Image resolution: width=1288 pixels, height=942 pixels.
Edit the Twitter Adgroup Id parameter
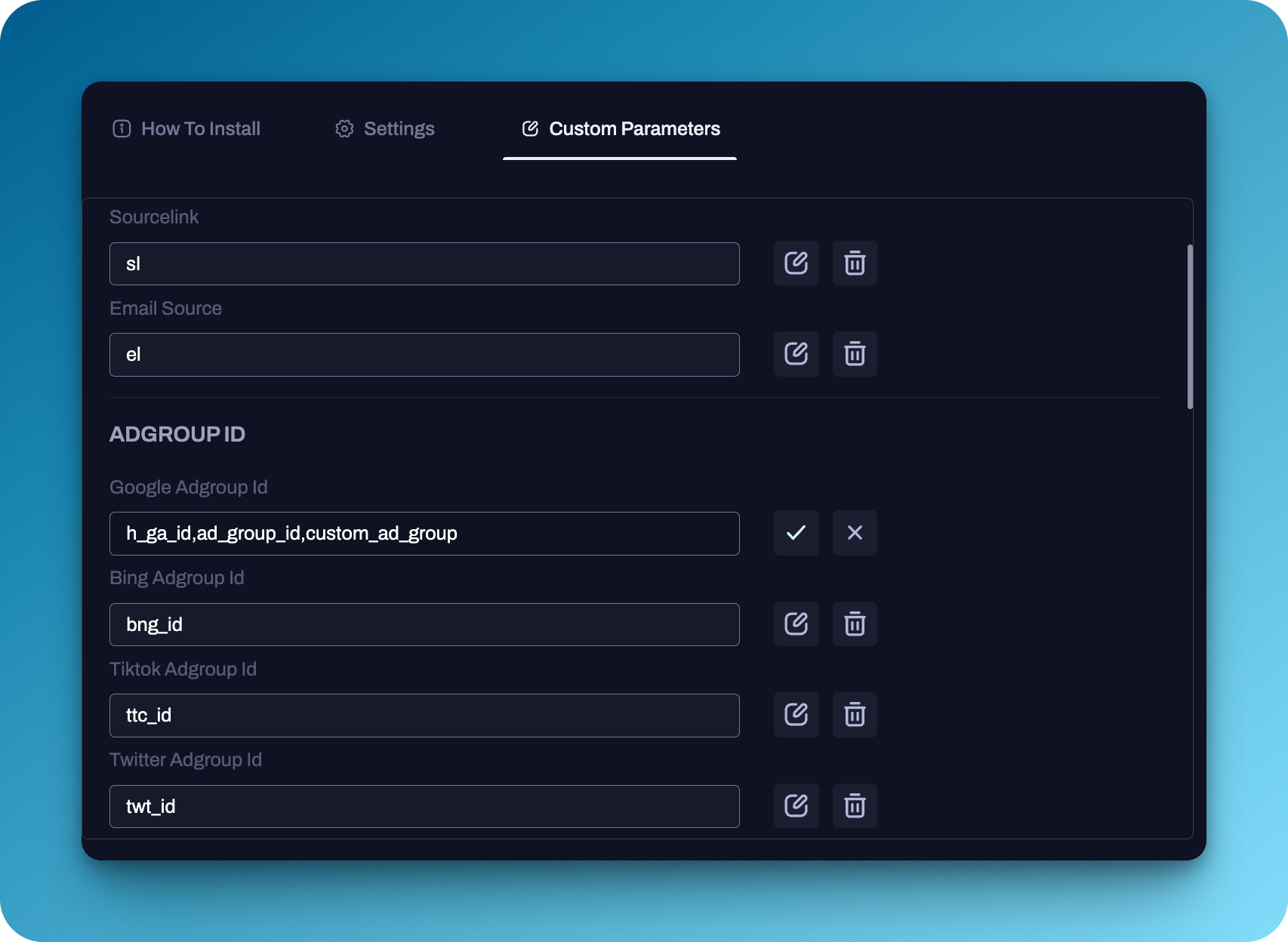tap(796, 806)
